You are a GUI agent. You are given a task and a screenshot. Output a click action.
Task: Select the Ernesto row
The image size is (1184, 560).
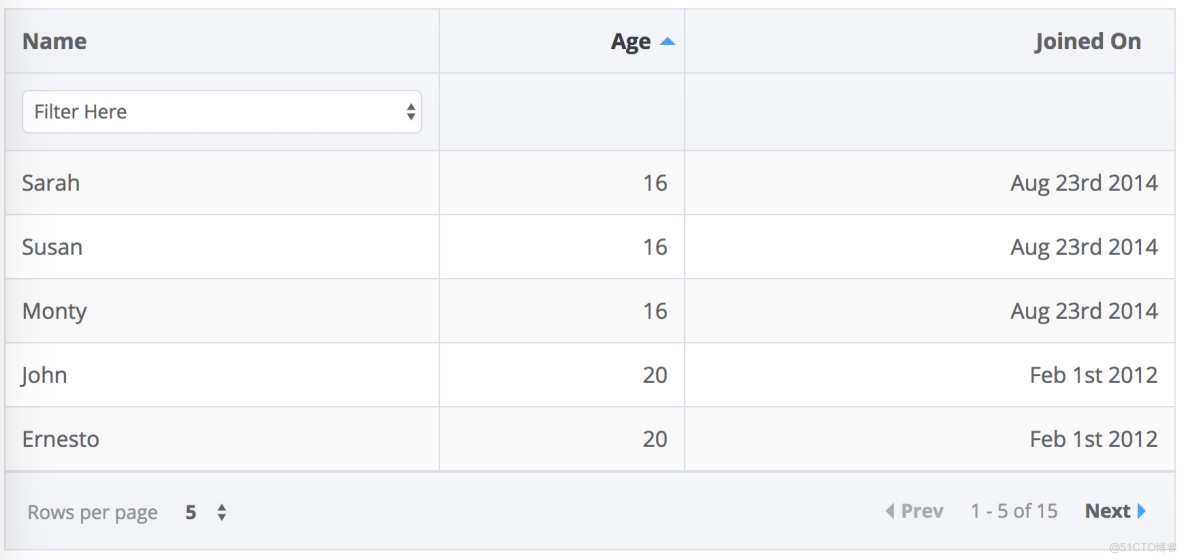60,439
